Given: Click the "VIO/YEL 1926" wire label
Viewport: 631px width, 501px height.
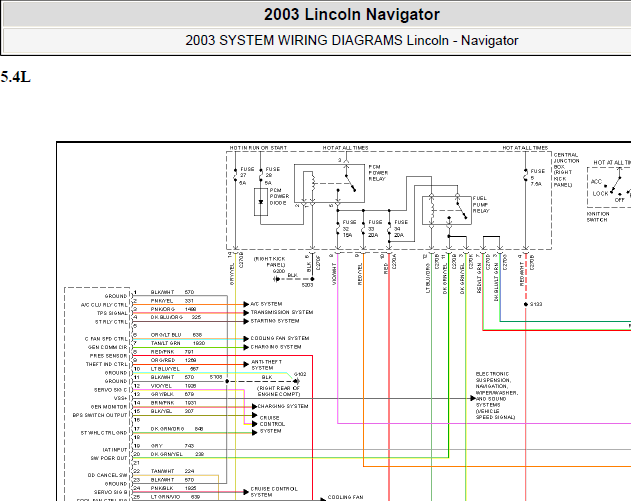Looking at the screenshot, I should tap(173, 386).
